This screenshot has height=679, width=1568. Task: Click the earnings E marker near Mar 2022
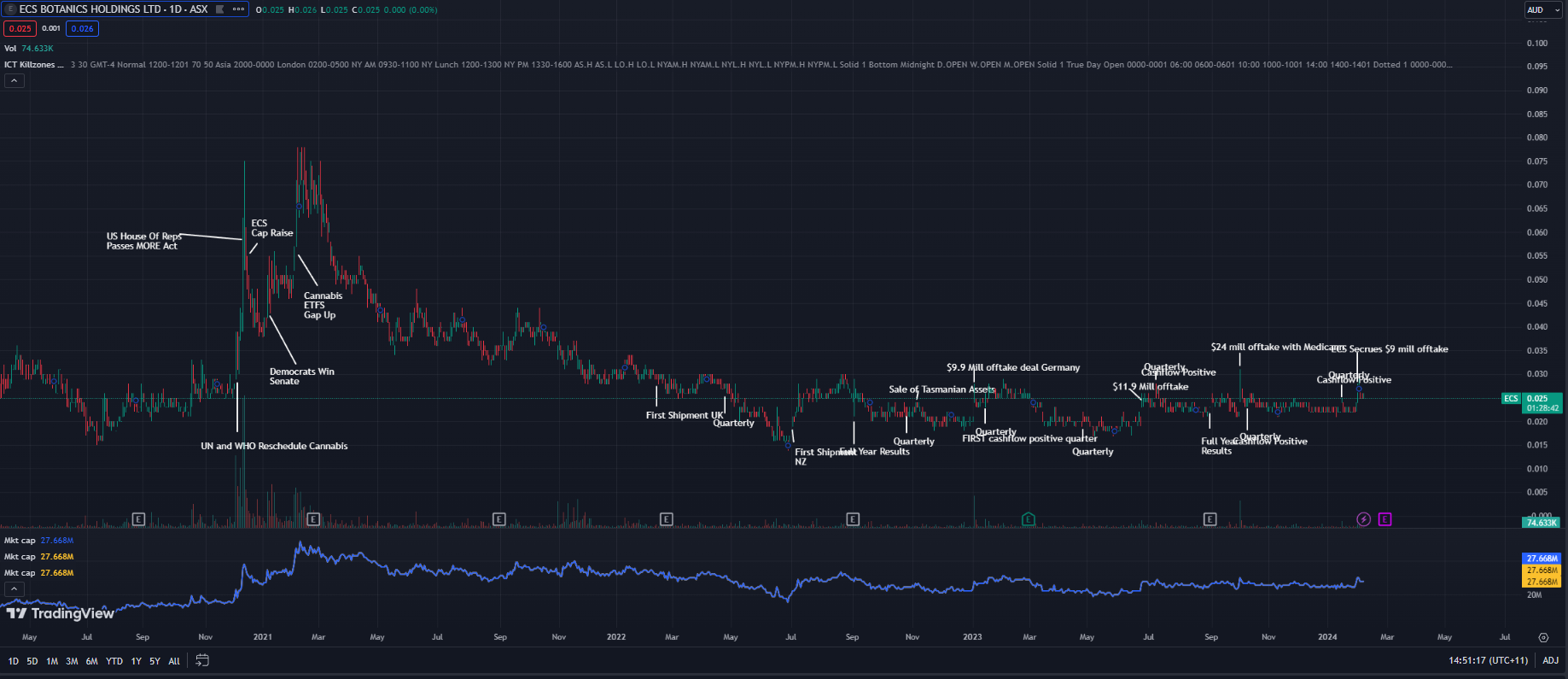pyautogui.click(x=667, y=519)
